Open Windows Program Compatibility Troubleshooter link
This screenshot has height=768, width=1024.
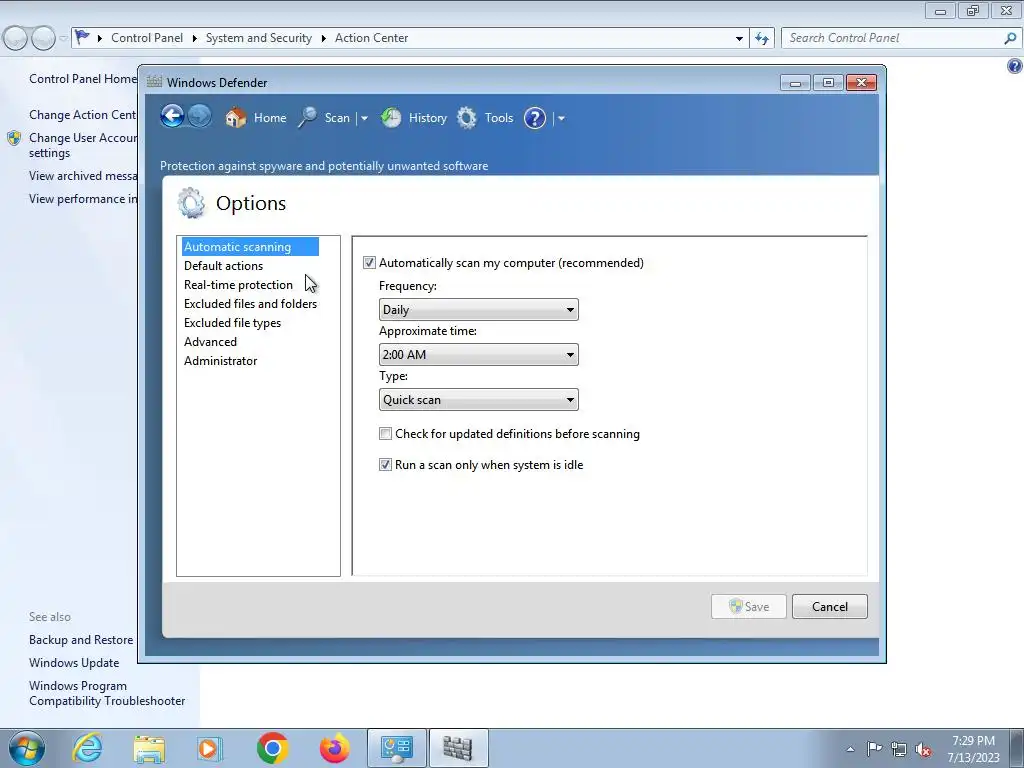(x=107, y=693)
